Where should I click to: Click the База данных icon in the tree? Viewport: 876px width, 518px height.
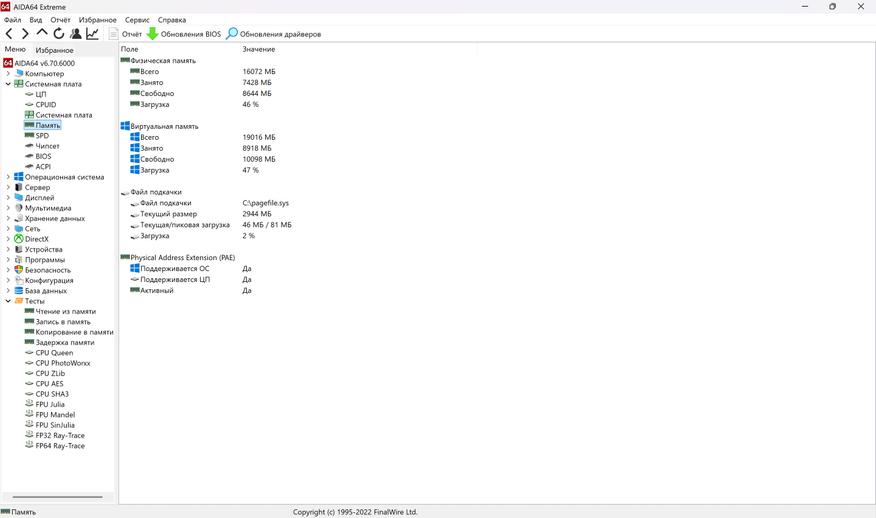[18, 291]
